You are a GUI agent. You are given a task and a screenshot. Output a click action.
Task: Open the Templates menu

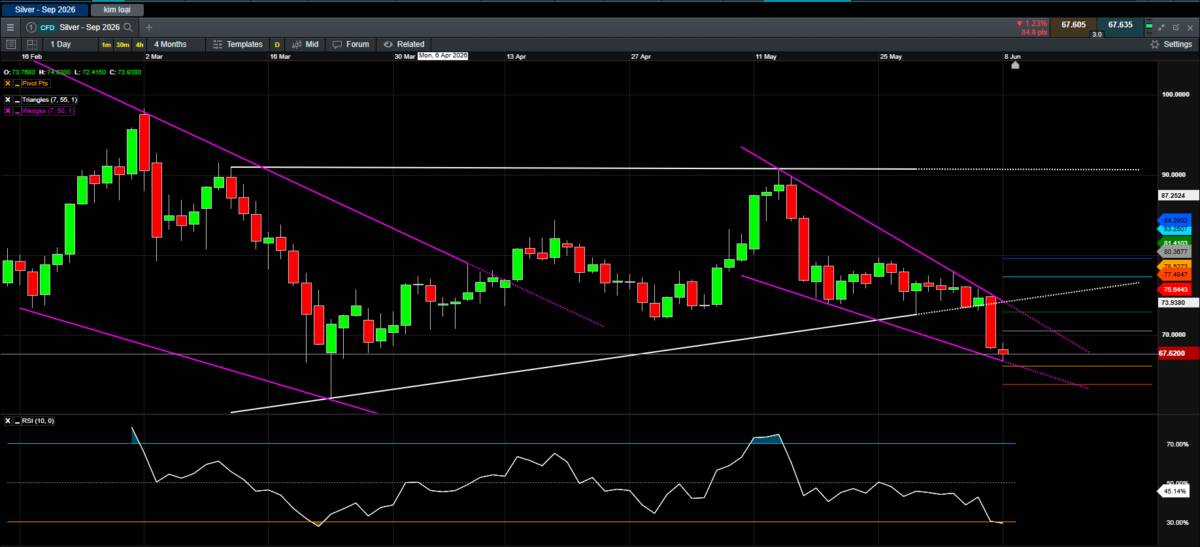click(x=237, y=44)
